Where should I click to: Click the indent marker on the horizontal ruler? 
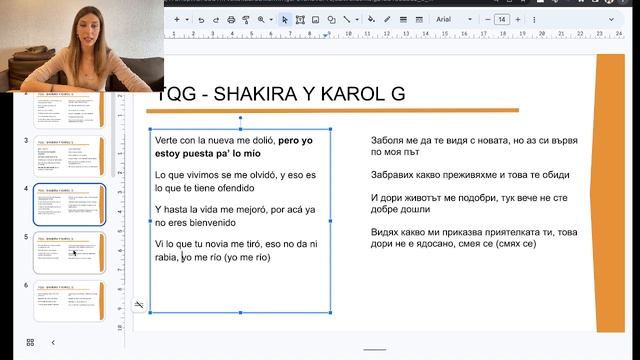pyautogui.click(x=325, y=36)
